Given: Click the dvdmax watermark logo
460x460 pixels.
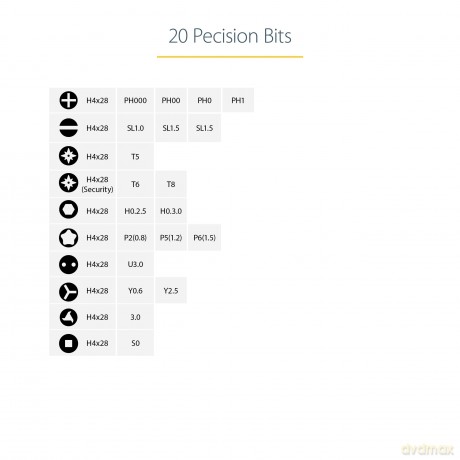Looking at the screenshot, I should point(427,450).
